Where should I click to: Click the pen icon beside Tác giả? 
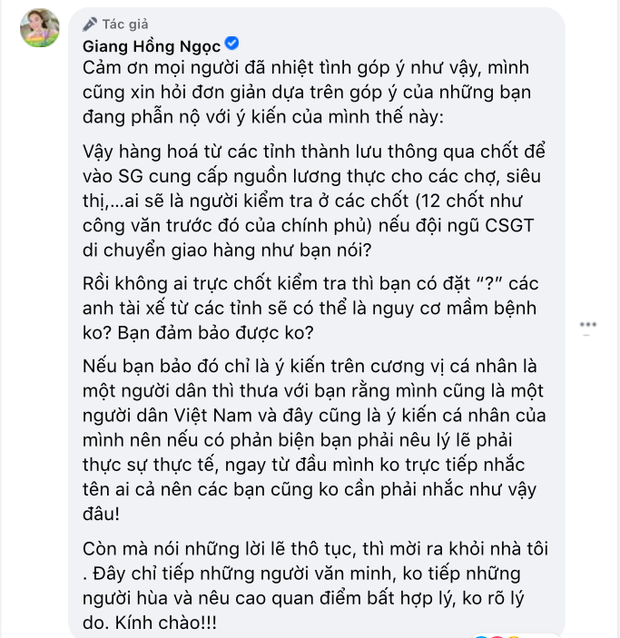tap(91, 22)
